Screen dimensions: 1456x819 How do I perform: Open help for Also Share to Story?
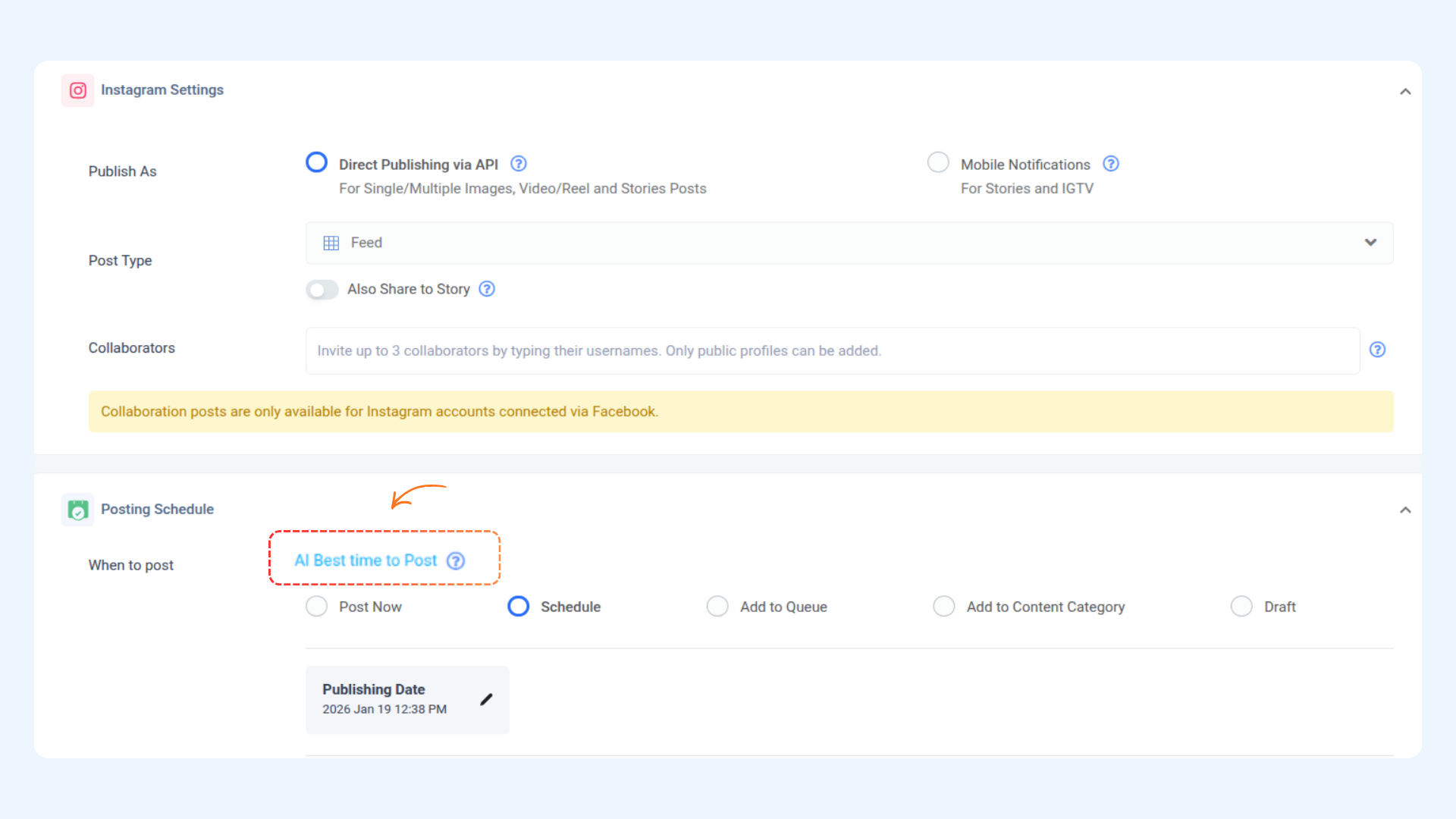[487, 289]
